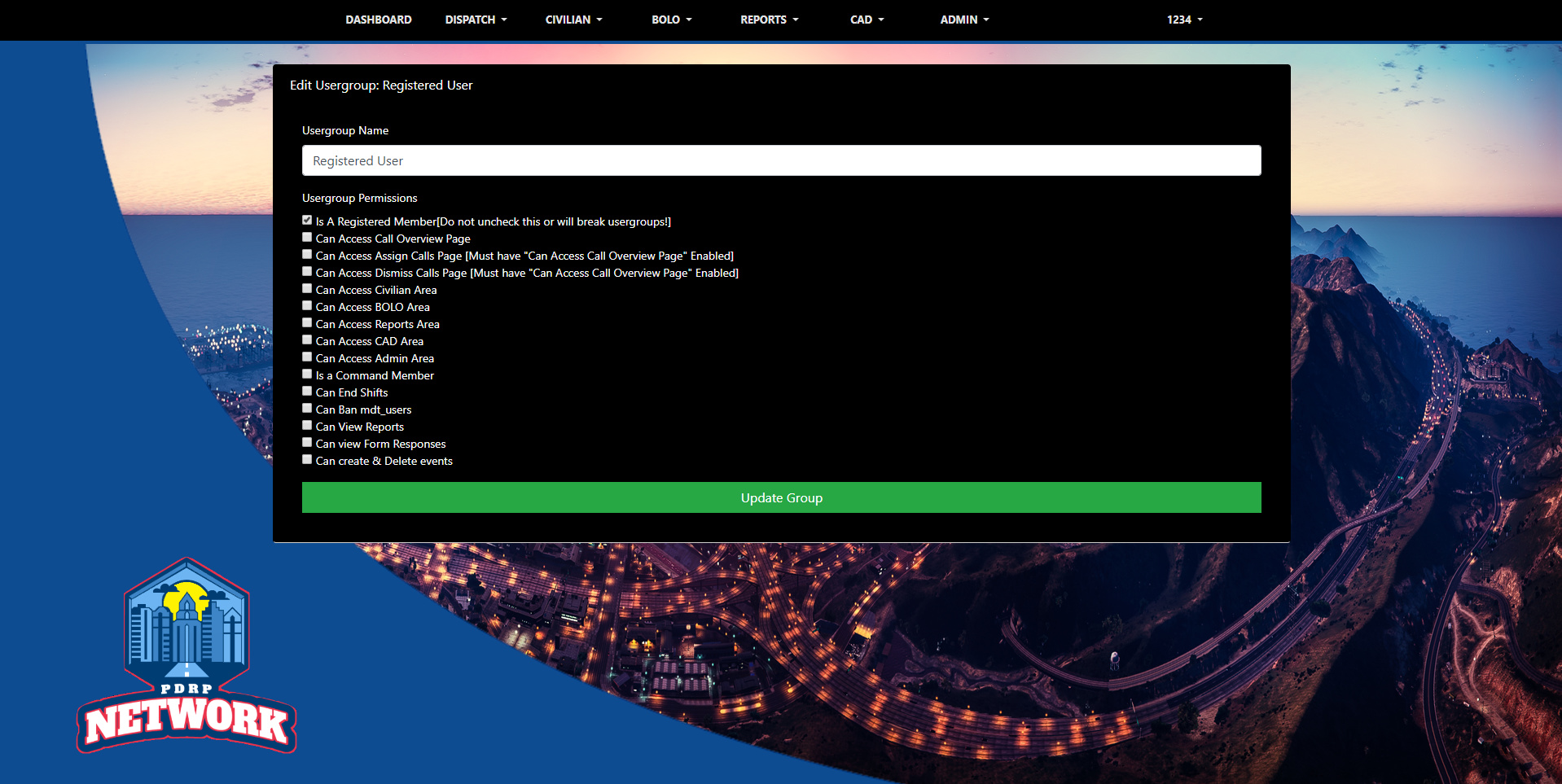Screen dimensions: 1562x784
Task: Expand the CAD navigation menu
Action: [867, 20]
